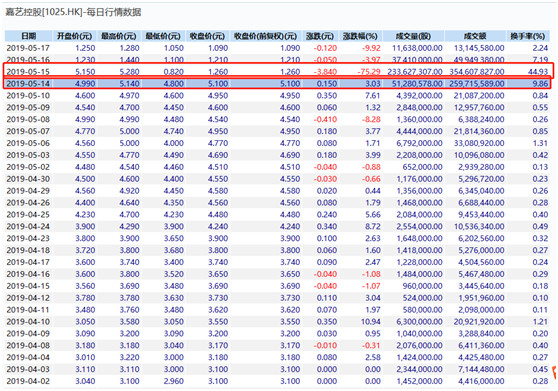Image resolution: width=558 pixels, height=391 pixels.
Task: Sort by the 开盘价(元) column header
Action: (x=74, y=36)
